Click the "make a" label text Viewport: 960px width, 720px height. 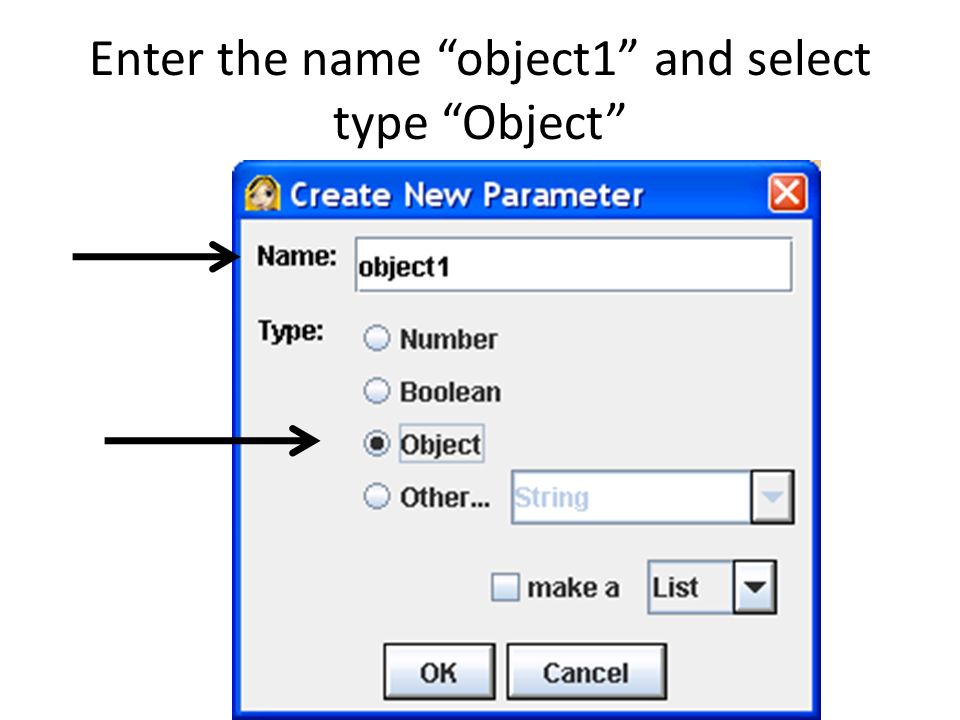(x=574, y=588)
